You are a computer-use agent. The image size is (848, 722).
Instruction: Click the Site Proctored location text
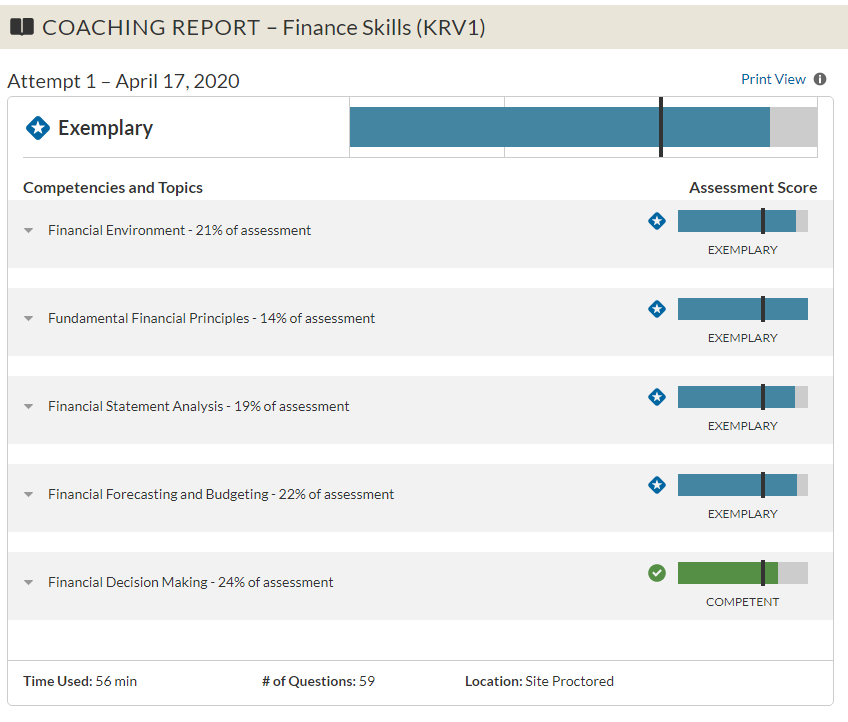click(x=569, y=681)
